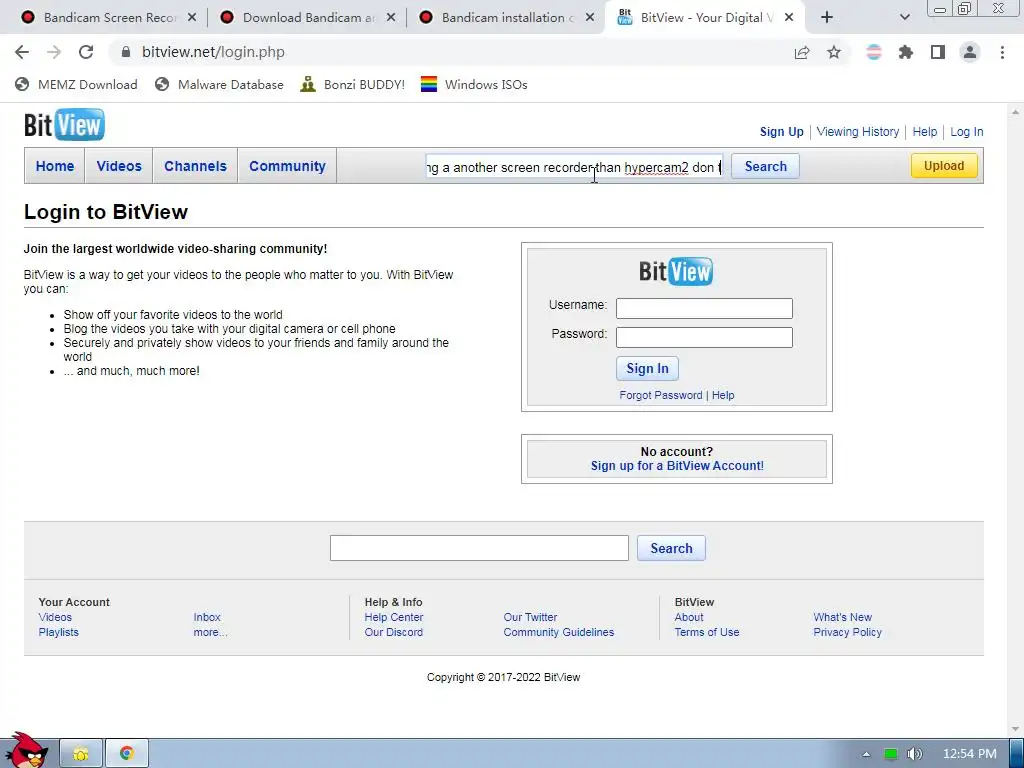Click the Sign In button
This screenshot has height=768, width=1024.
click(647, 368)
